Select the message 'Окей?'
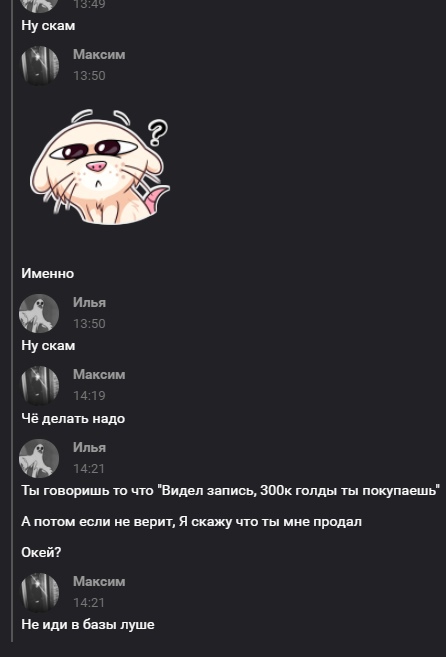Image resolution: width=446 pixels, height=657 pixels. click(41, 552)
